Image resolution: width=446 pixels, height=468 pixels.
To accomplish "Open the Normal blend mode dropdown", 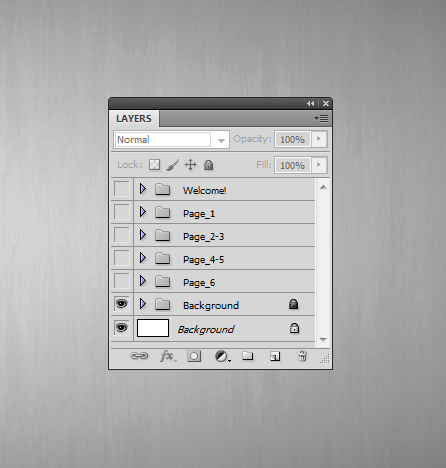I will [x=171, y=139].
